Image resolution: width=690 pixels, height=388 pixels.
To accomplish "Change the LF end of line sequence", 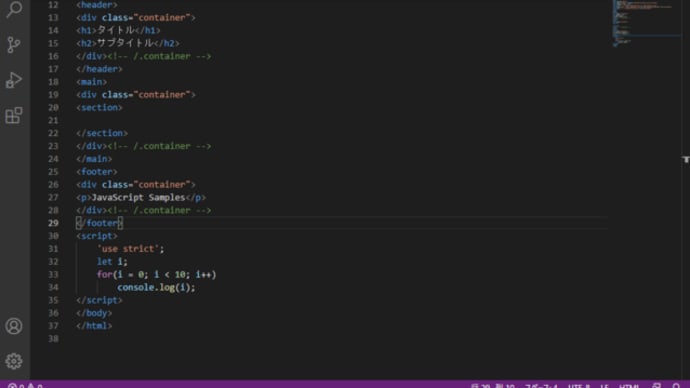I will point(605,385).
